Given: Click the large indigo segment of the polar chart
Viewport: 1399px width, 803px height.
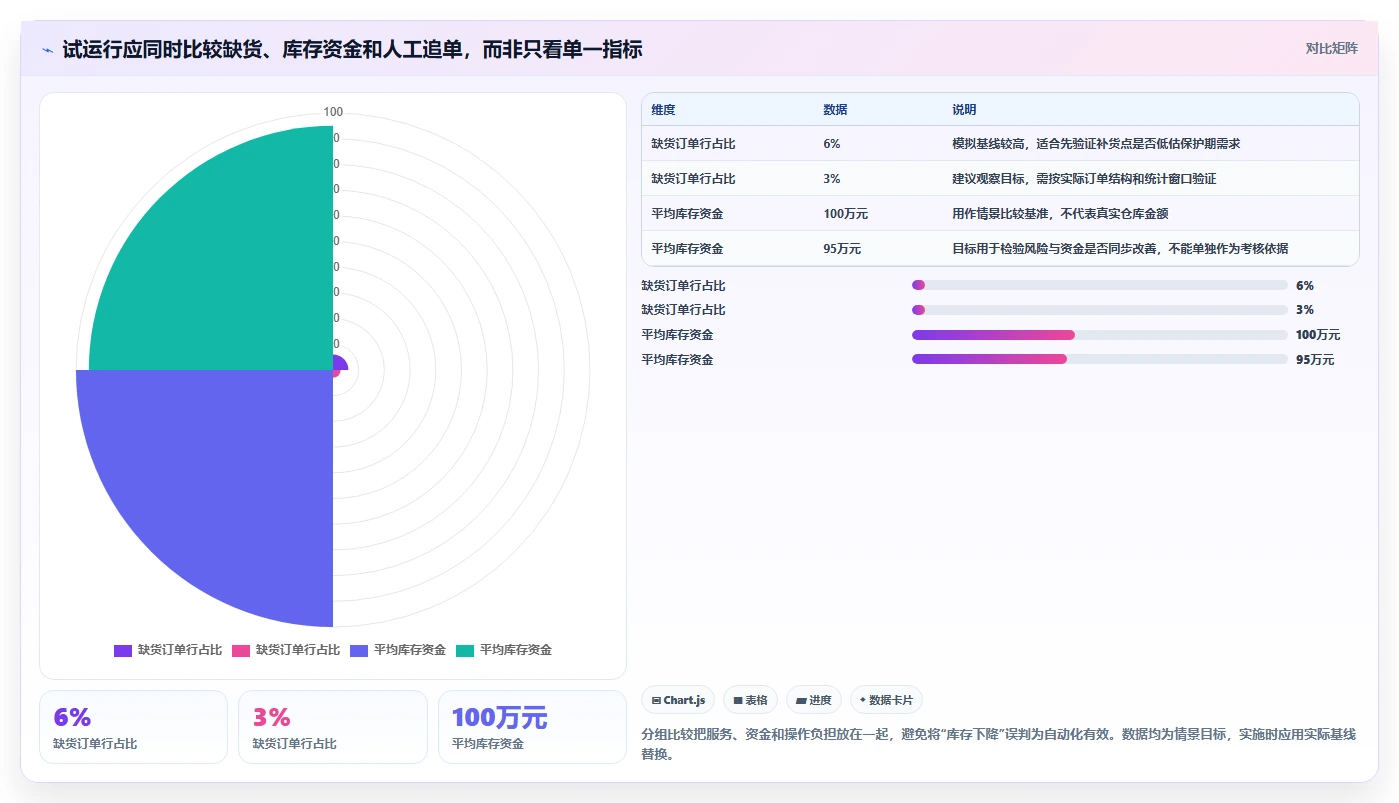Looking at the screenshot, I should tap(225, 480).
